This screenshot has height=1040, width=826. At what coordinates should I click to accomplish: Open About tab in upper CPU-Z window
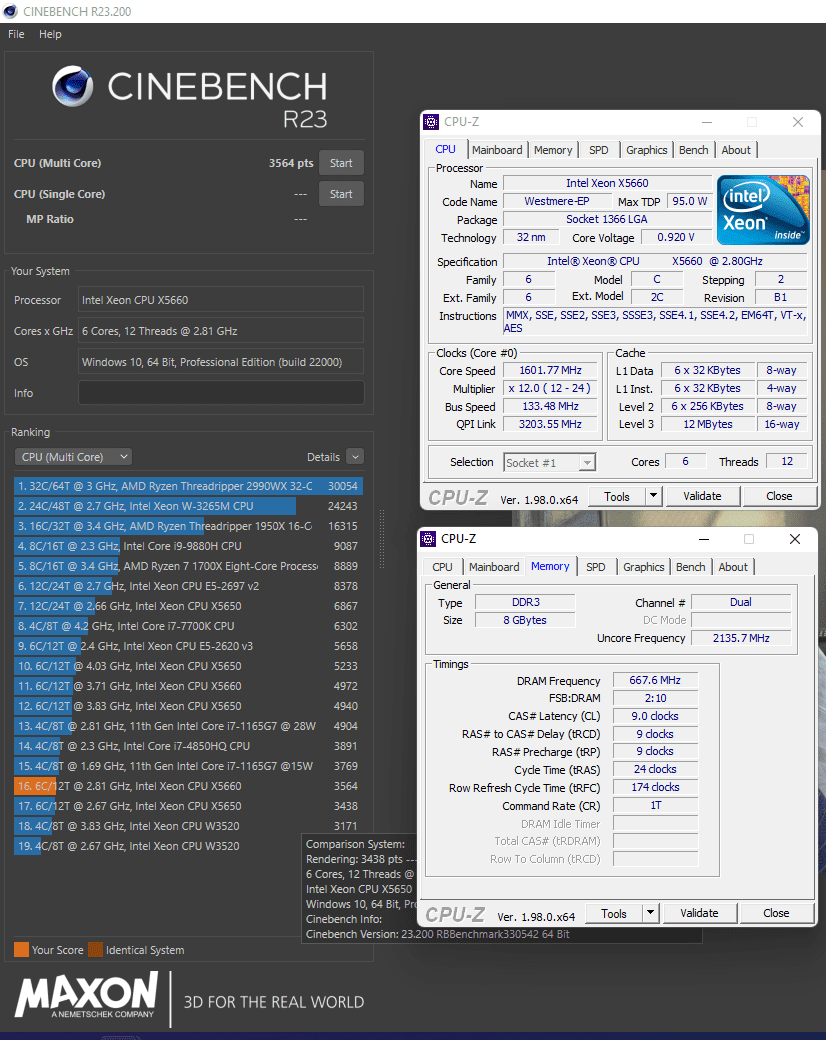point(736,150)
